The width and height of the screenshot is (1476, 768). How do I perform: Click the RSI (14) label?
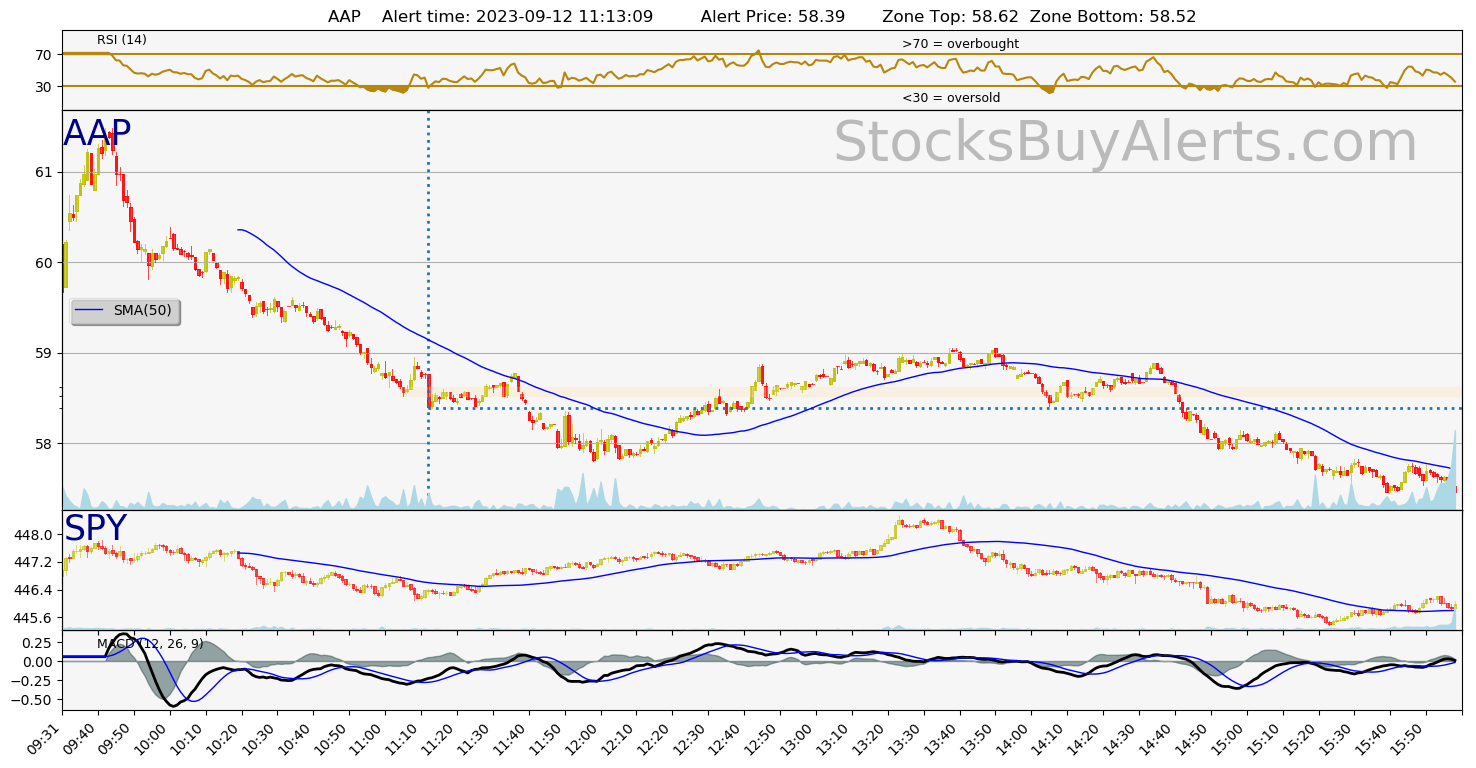pyautogui.click(x=122, y=40)
